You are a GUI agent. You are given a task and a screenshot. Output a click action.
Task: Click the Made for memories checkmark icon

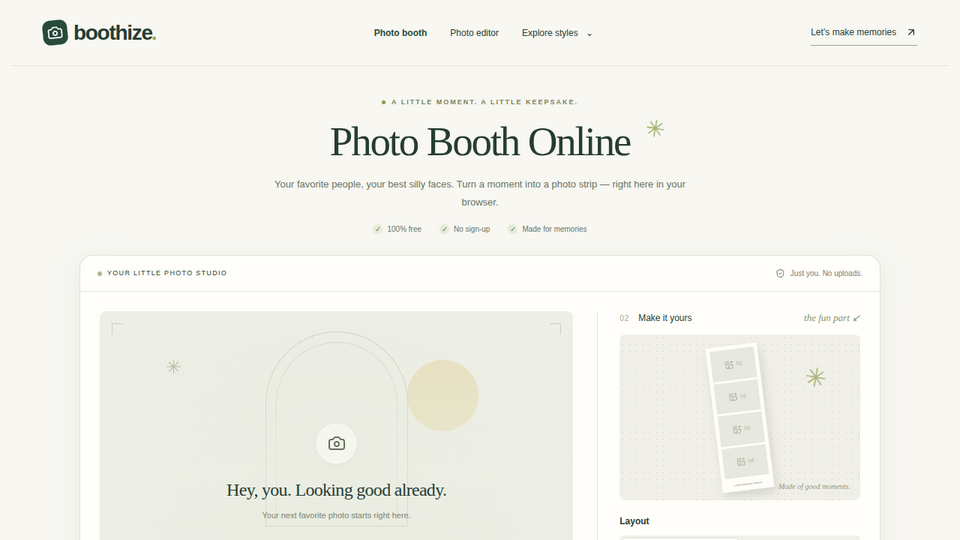(512, 229)
